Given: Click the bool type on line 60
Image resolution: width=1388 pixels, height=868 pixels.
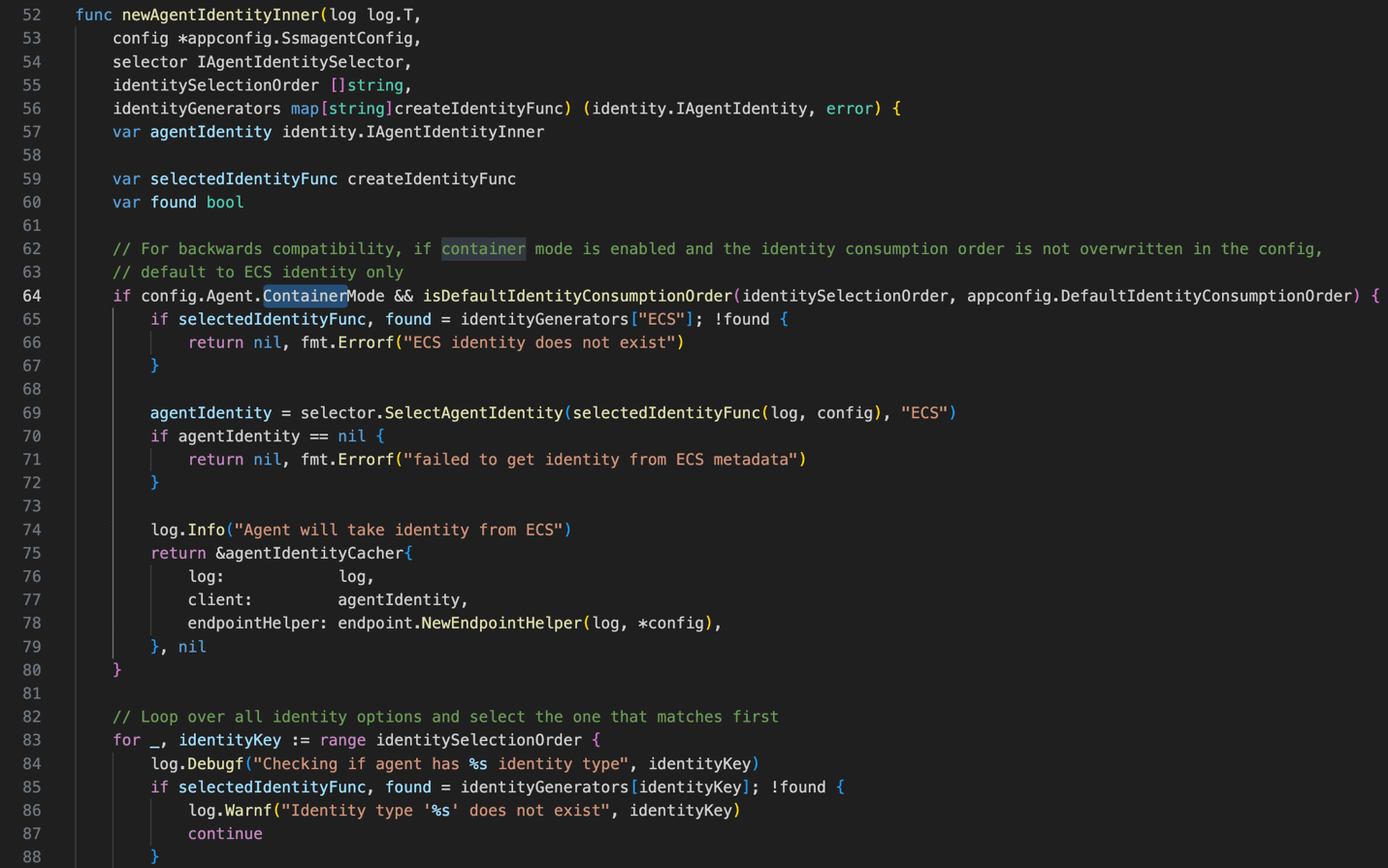Looking at the screenshot, I should click(224, 202).
